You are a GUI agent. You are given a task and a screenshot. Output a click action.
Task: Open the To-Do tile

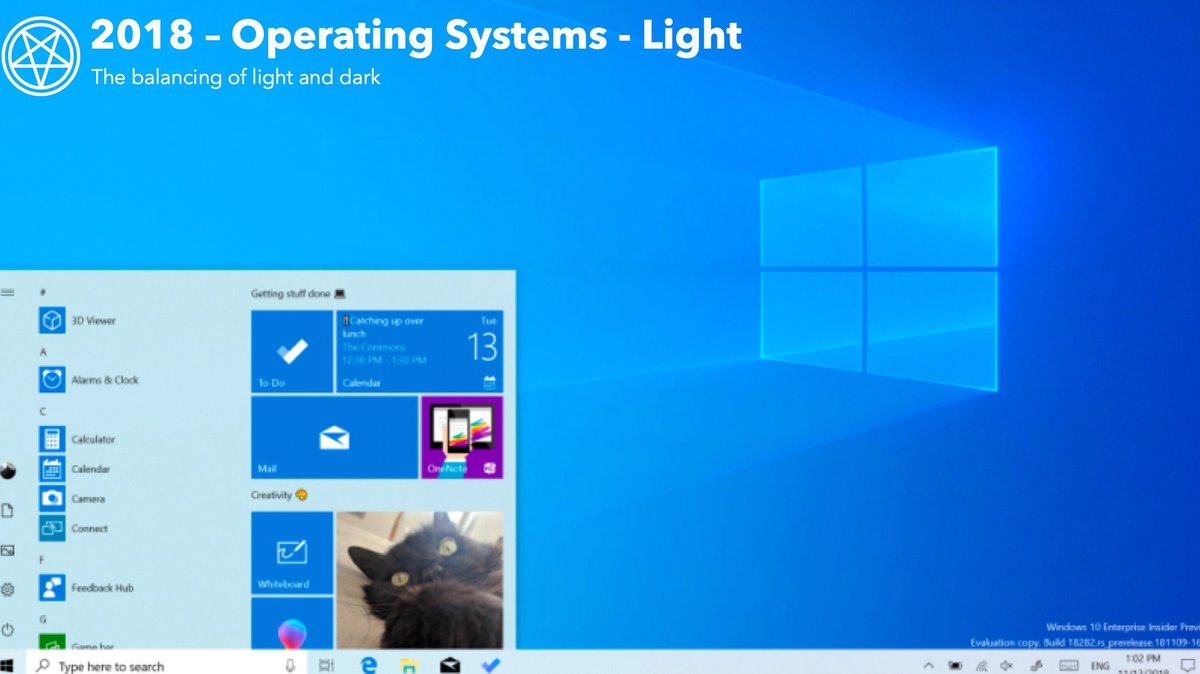(x=291, y=351)
